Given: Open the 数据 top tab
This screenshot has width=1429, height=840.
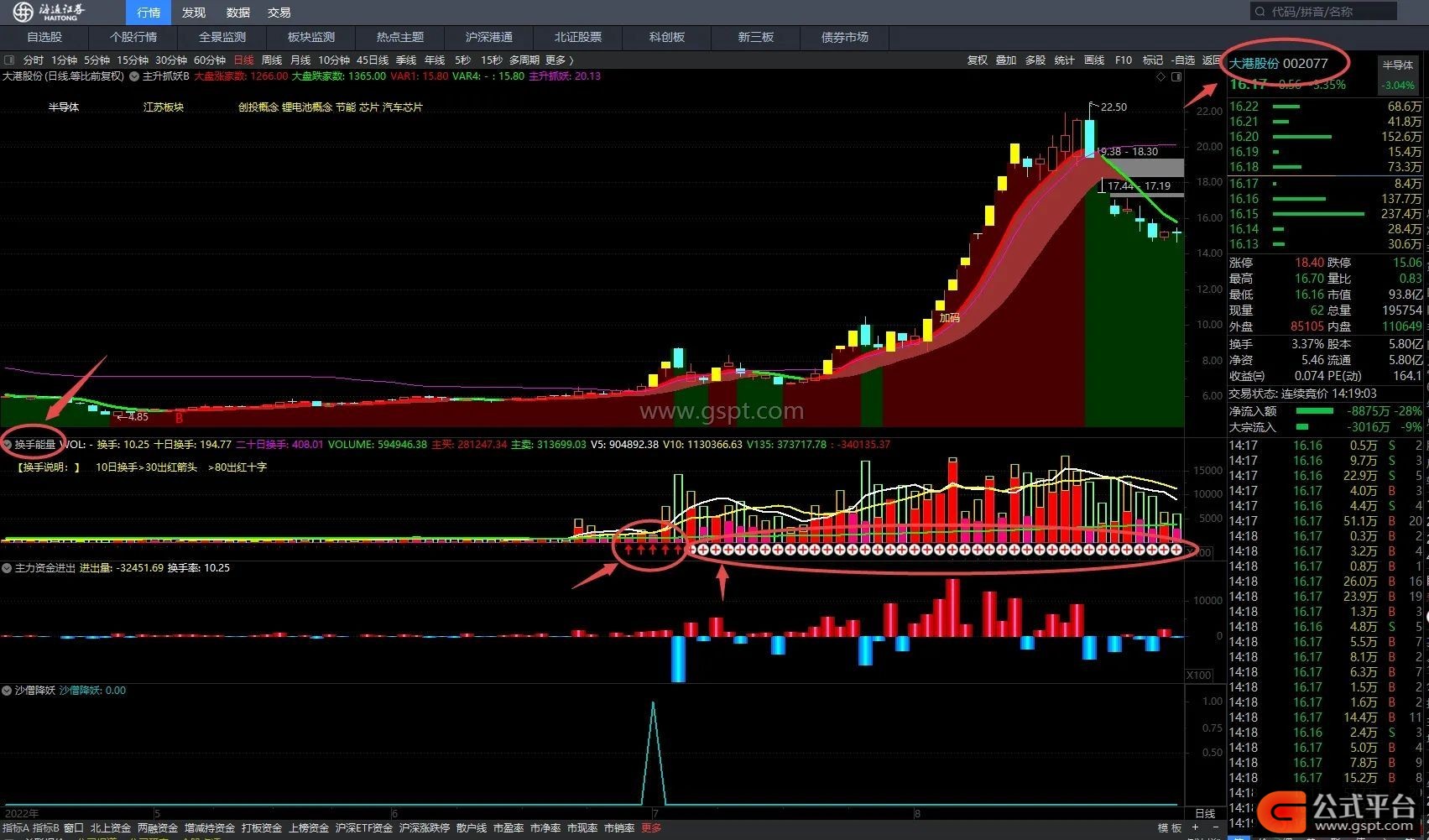Looking at the screenshot, I should pos(237,12).
